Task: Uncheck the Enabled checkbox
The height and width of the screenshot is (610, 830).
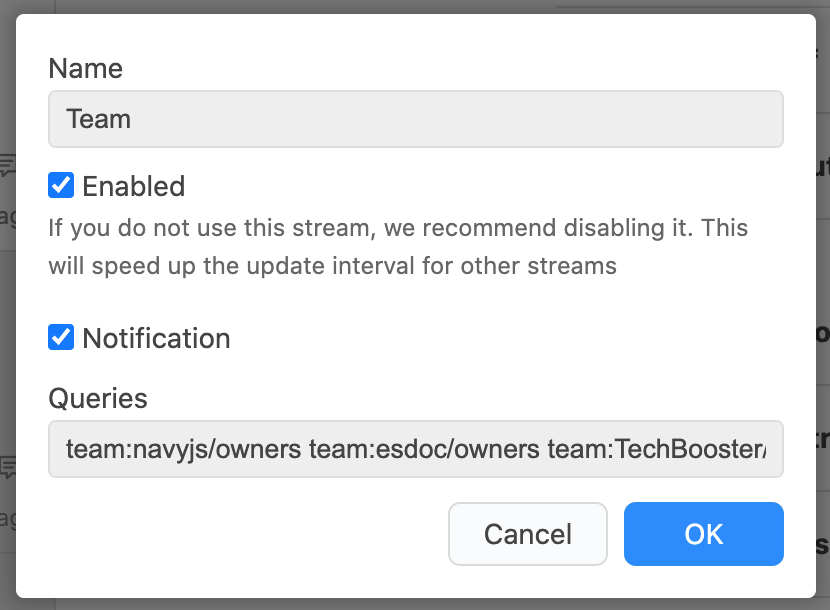Action: 61,185
